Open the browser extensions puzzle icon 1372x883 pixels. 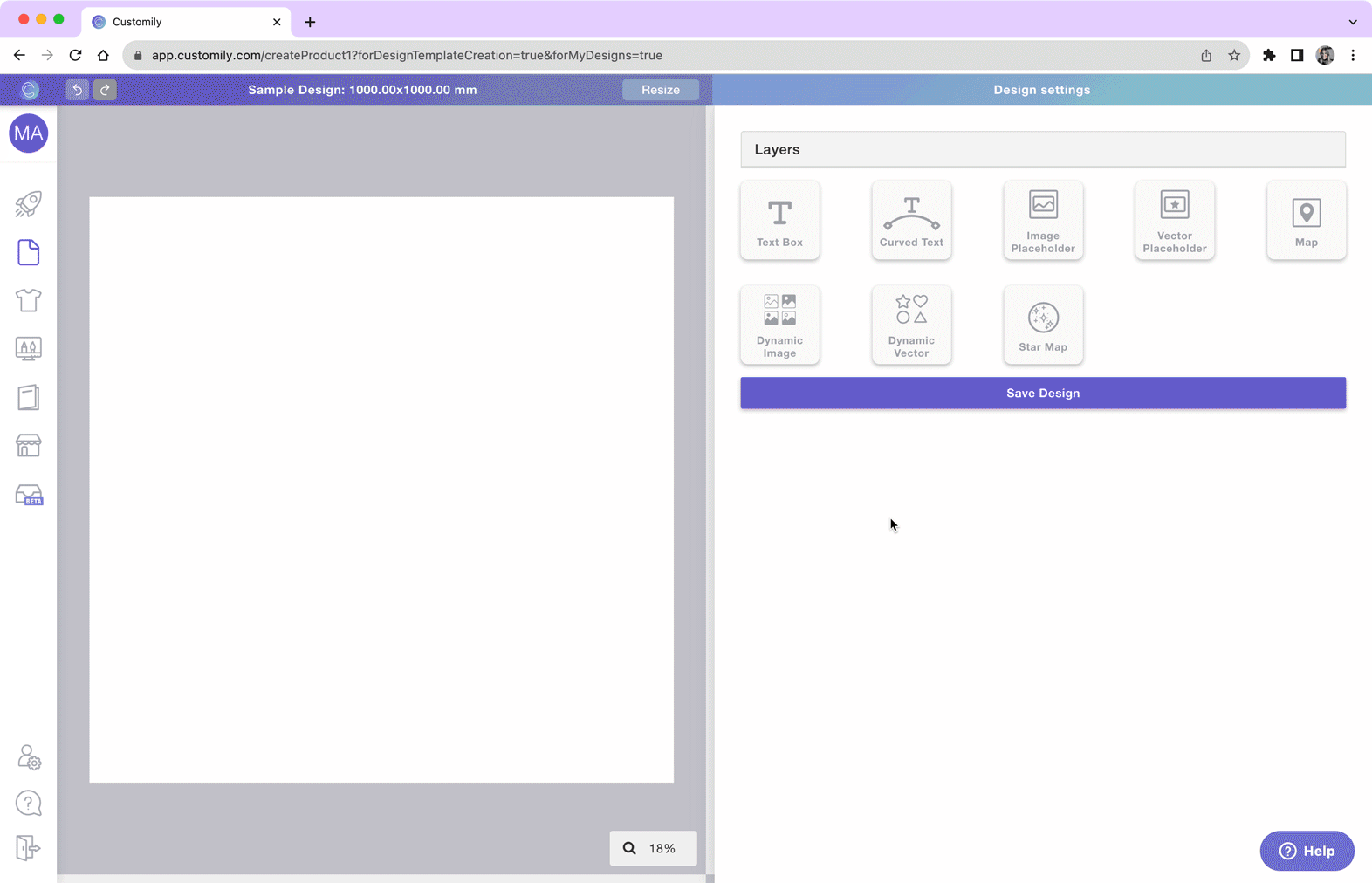coord(1269,55)
